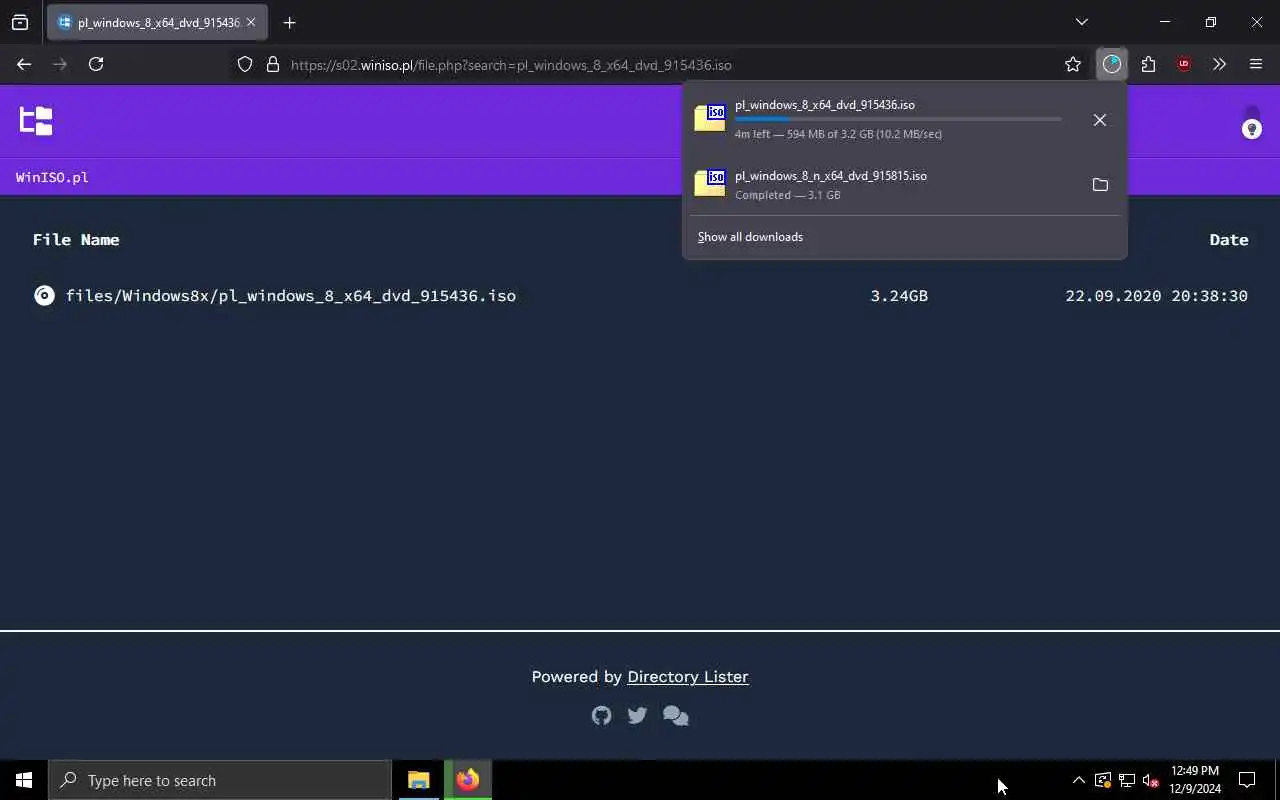Sort by Date column header
The image size is (1280, 800).
(1228, 240)
